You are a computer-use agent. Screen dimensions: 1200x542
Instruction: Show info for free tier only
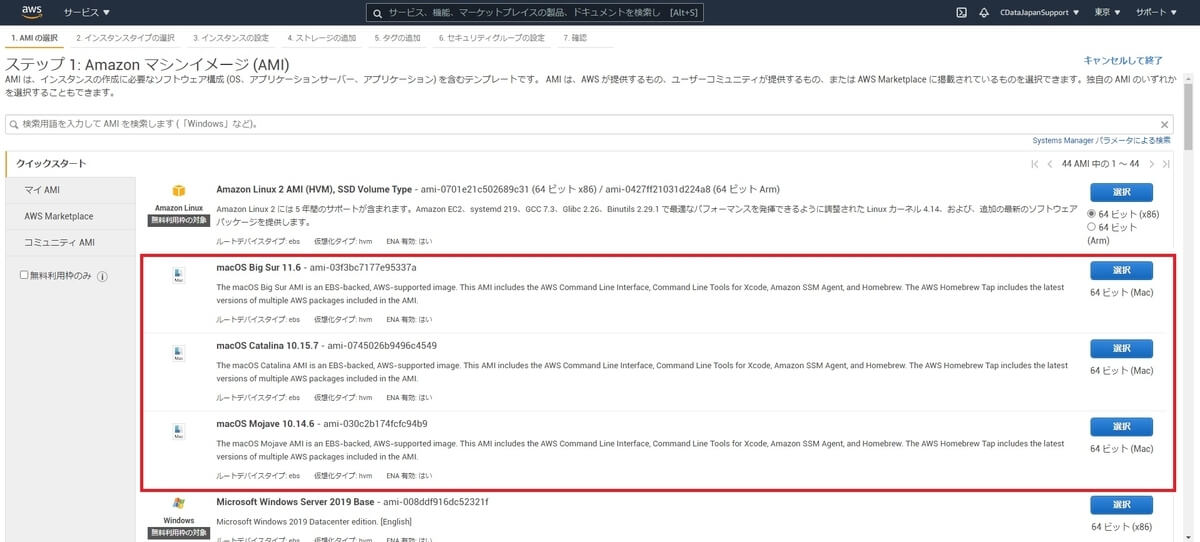pyautogui.click(x=102, y=276)
